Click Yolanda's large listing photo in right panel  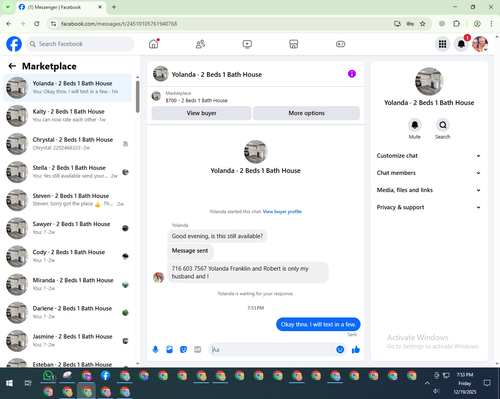429,81
